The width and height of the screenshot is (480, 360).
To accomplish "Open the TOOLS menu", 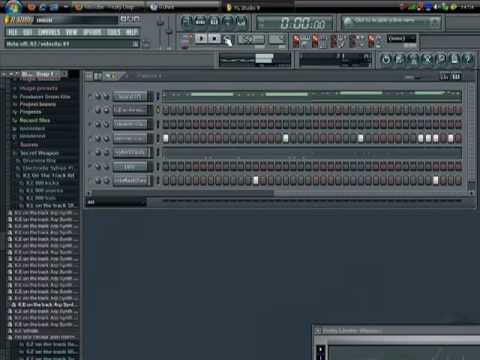I will click(x=114, y=32).
